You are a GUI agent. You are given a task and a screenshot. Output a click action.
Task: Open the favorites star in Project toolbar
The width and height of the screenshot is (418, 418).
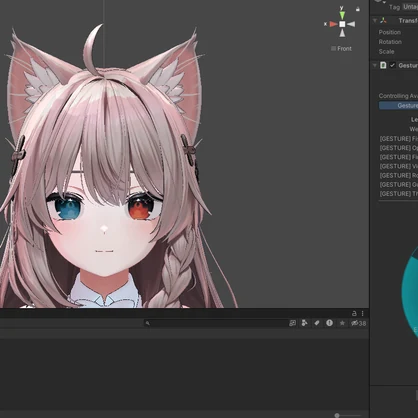[x=342, y=323]
